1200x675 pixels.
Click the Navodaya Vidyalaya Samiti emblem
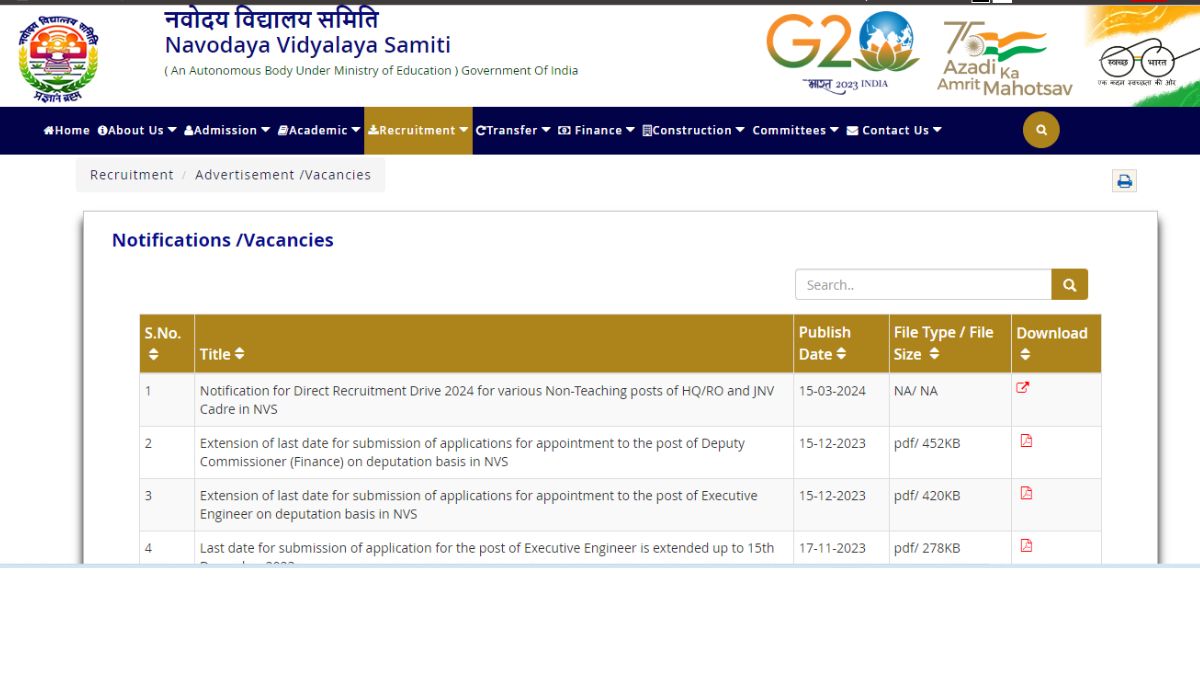57,55
